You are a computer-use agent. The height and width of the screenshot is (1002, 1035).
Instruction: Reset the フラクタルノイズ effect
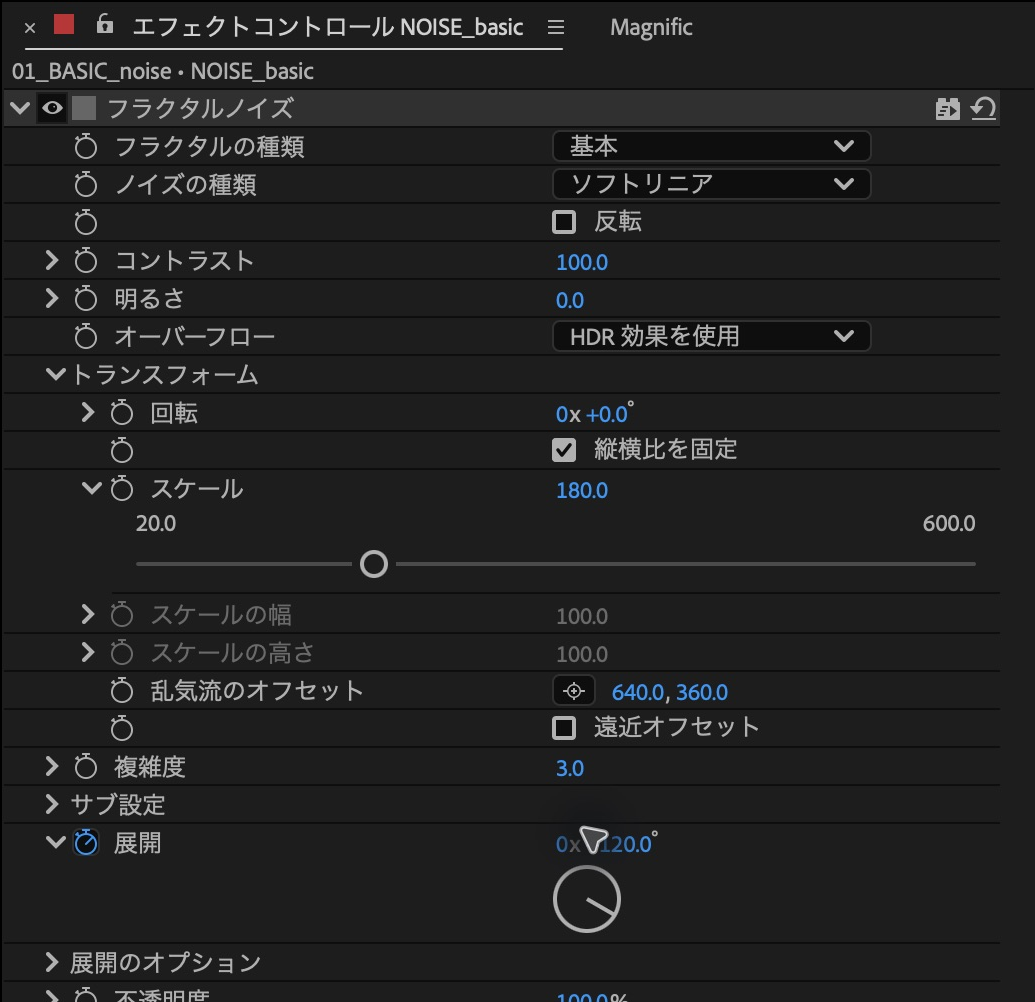point(983,108)
